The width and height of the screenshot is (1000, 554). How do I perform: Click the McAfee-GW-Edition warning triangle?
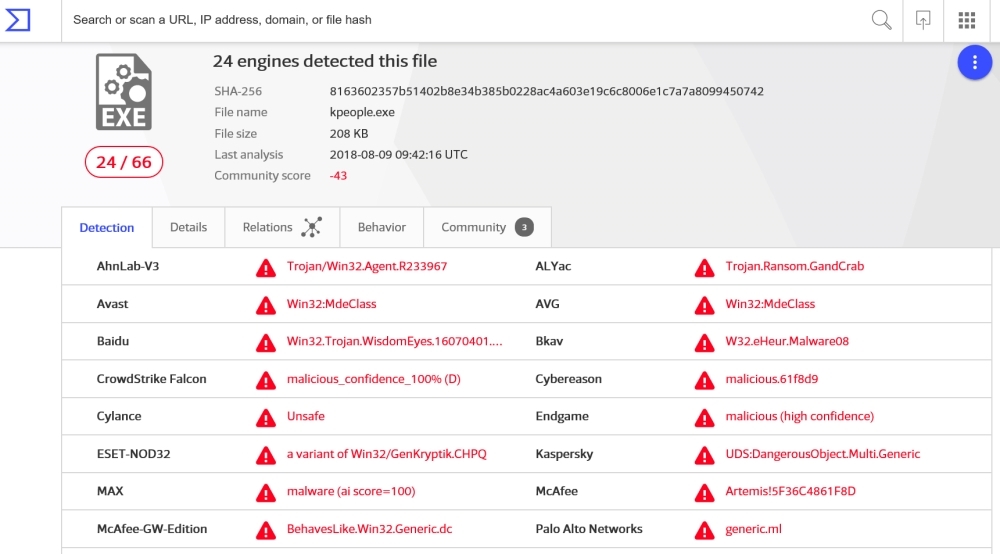click(266, 530)
